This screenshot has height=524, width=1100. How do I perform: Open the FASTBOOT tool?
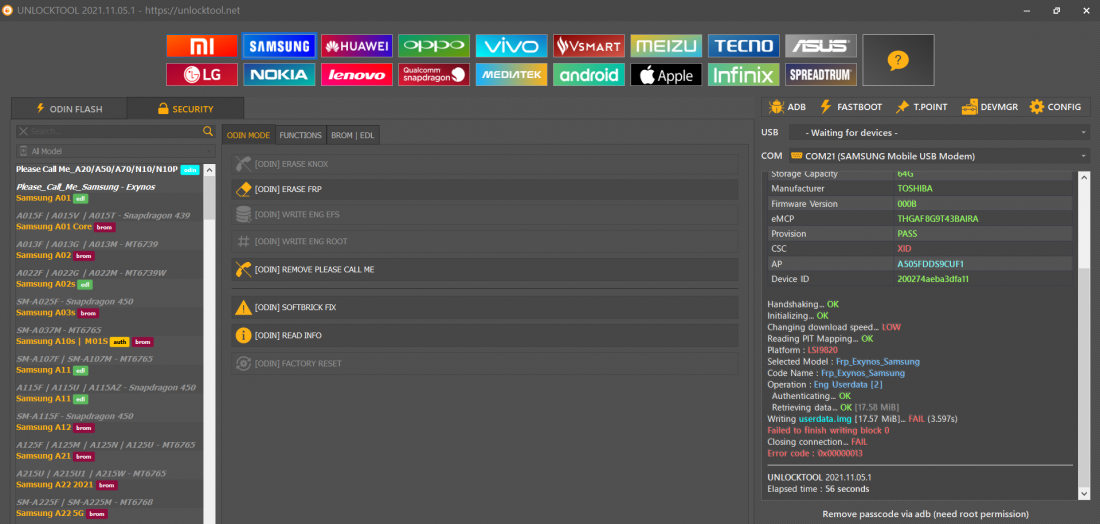pyautogui.click(x=850, y=107)
